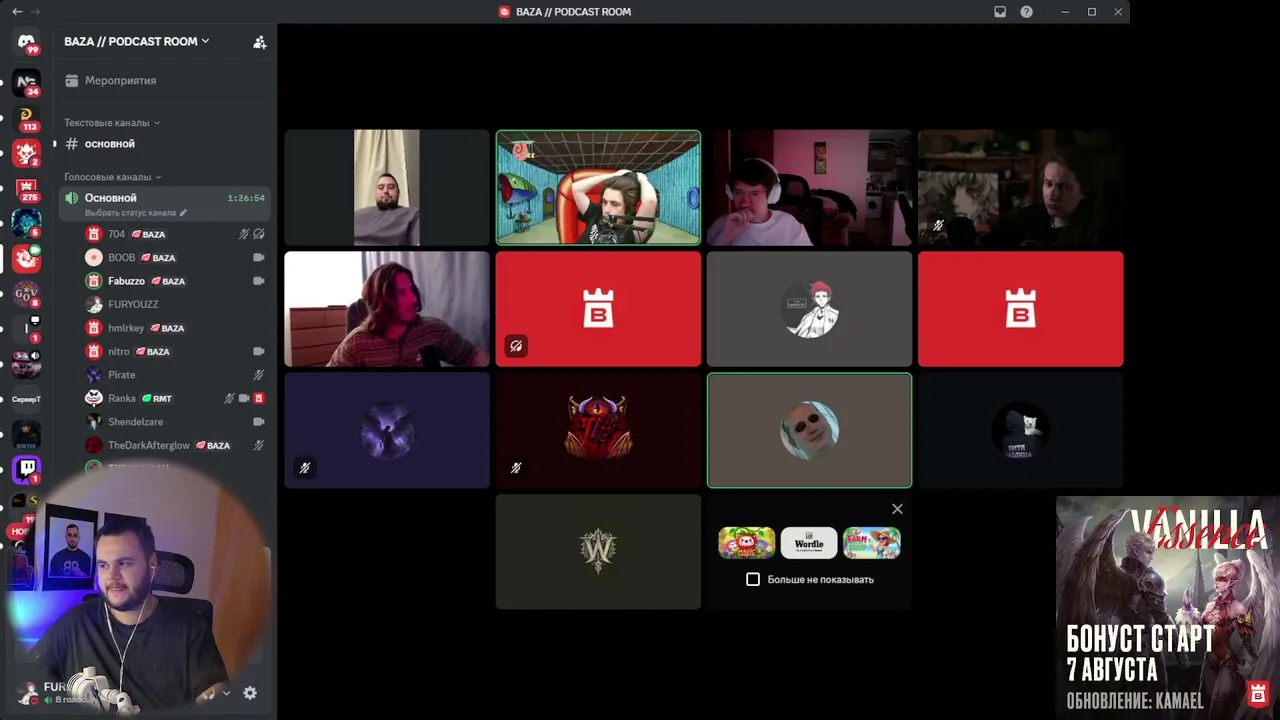Focus the video of person wearing white headphones

[809, 187]
